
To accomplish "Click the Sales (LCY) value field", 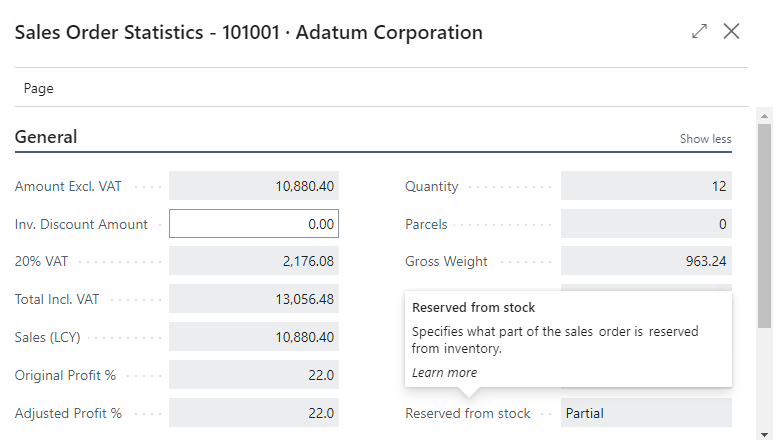I will coord(254,337).
